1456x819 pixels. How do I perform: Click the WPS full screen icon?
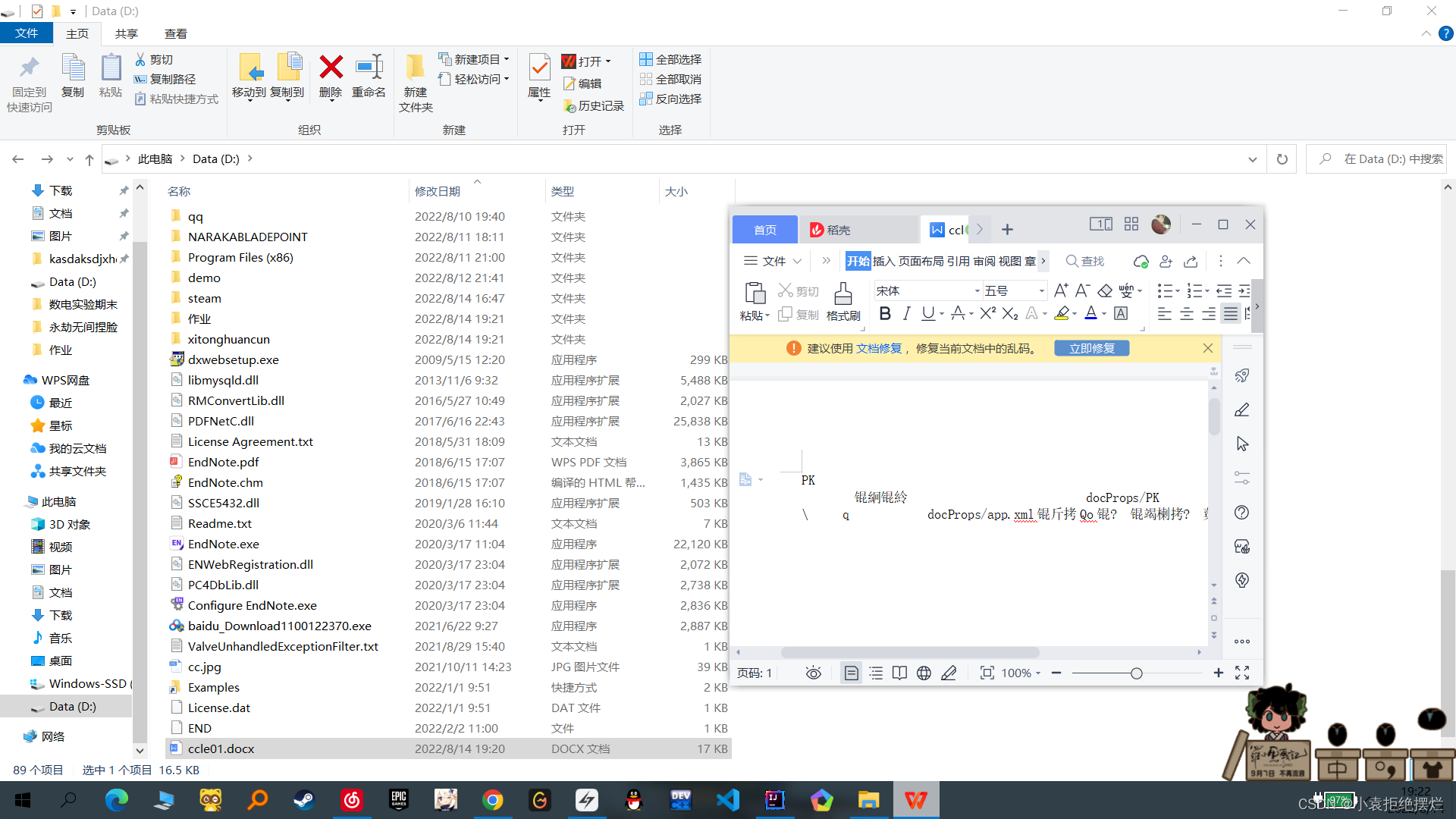[1242, 673]
